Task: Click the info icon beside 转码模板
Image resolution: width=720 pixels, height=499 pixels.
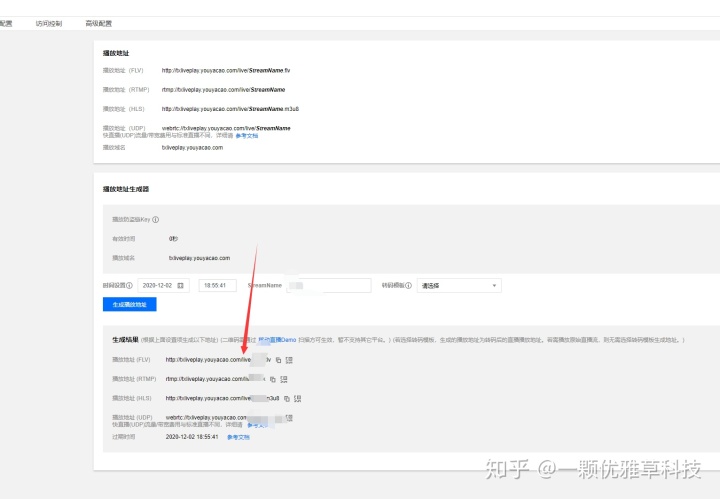Action: tap(408, 286)
